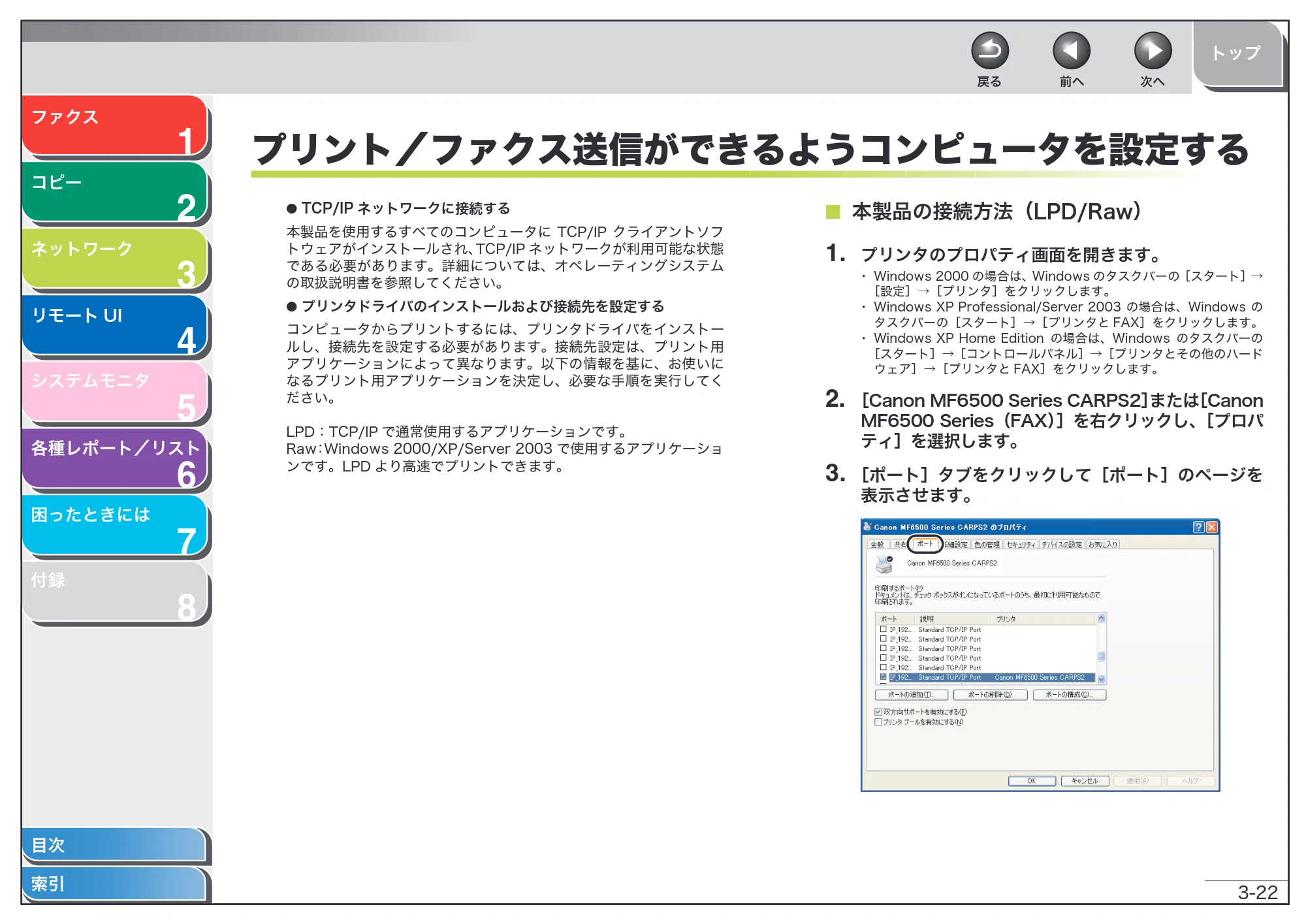Select the 全般 tab in the dialog
1306x924 pixels.
(878, 545)
